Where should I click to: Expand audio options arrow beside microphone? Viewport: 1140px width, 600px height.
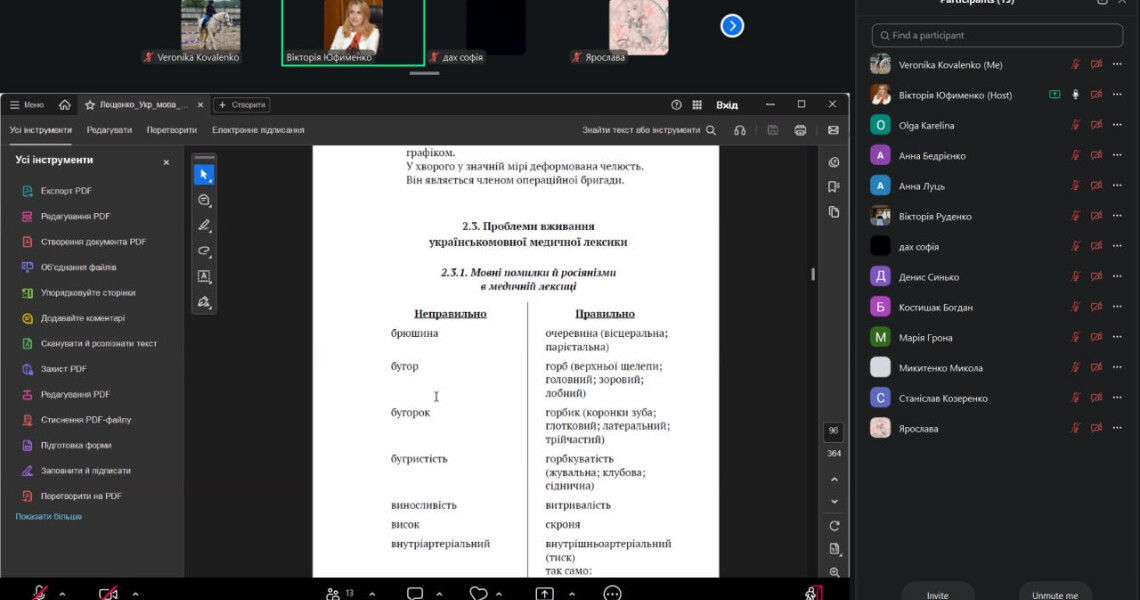[x=63, y=594]
